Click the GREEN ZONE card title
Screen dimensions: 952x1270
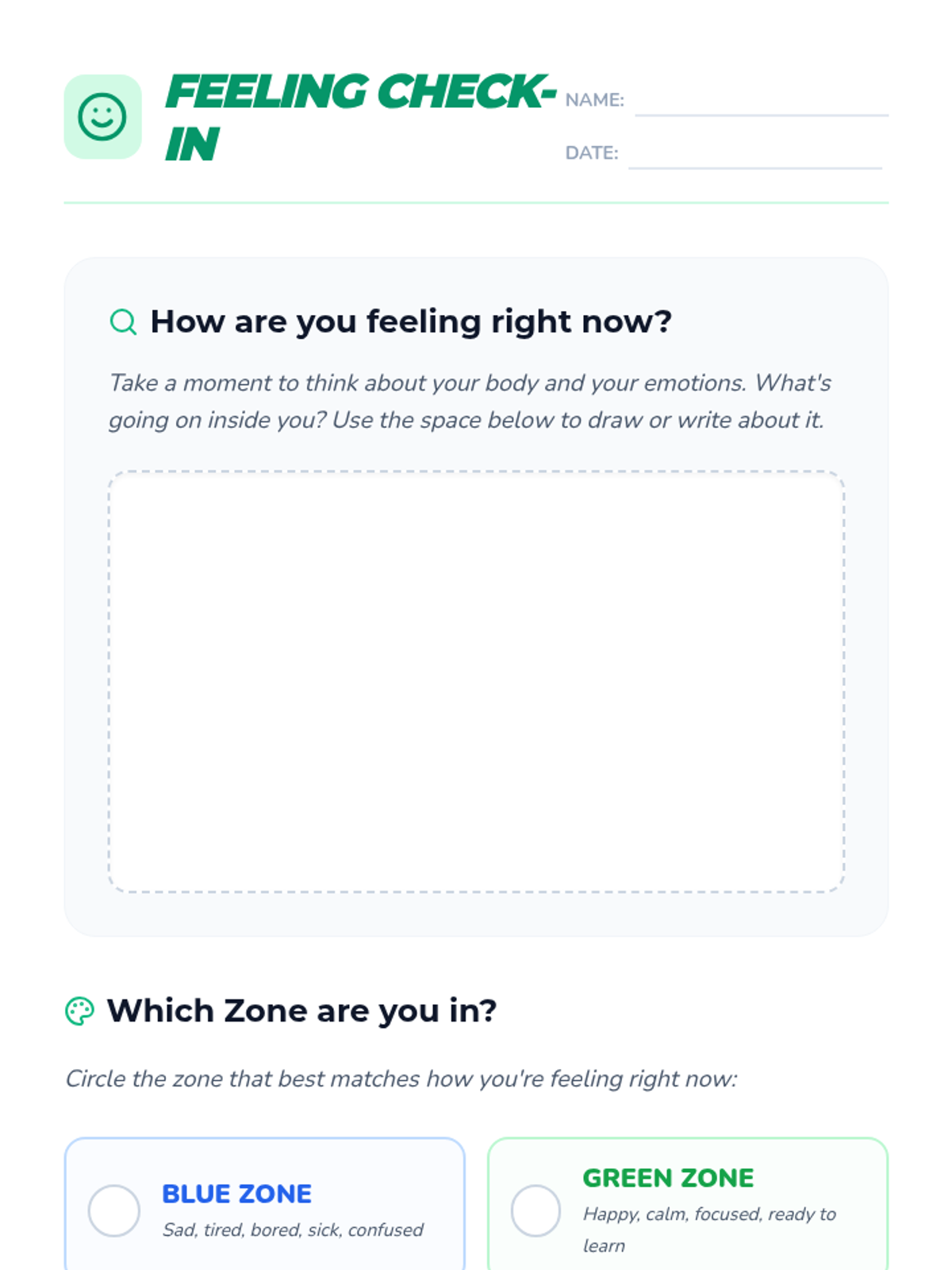click(x=668, y=1178)
